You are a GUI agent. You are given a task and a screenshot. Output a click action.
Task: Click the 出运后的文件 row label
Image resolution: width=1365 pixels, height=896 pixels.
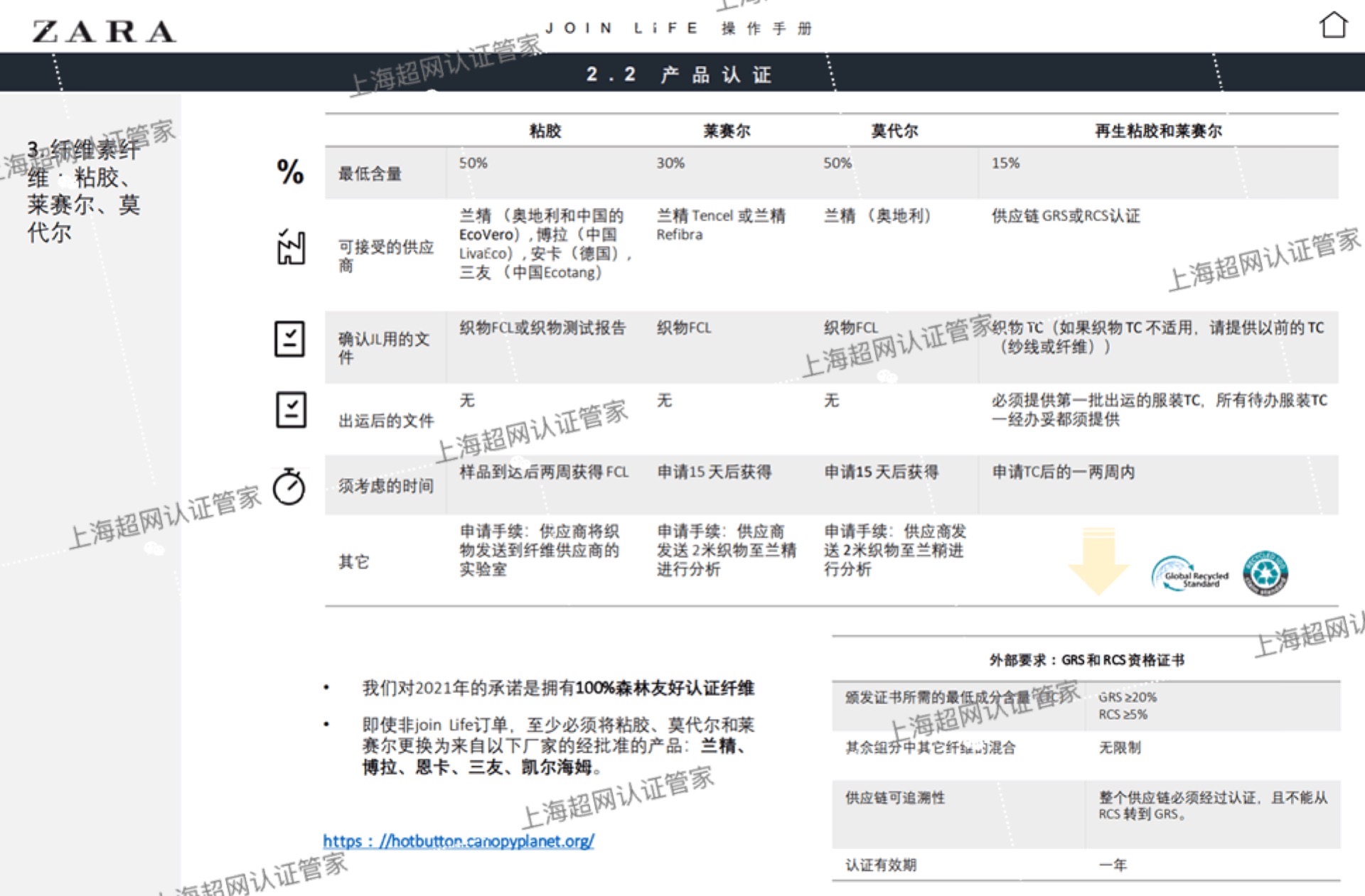coord(386,421)
